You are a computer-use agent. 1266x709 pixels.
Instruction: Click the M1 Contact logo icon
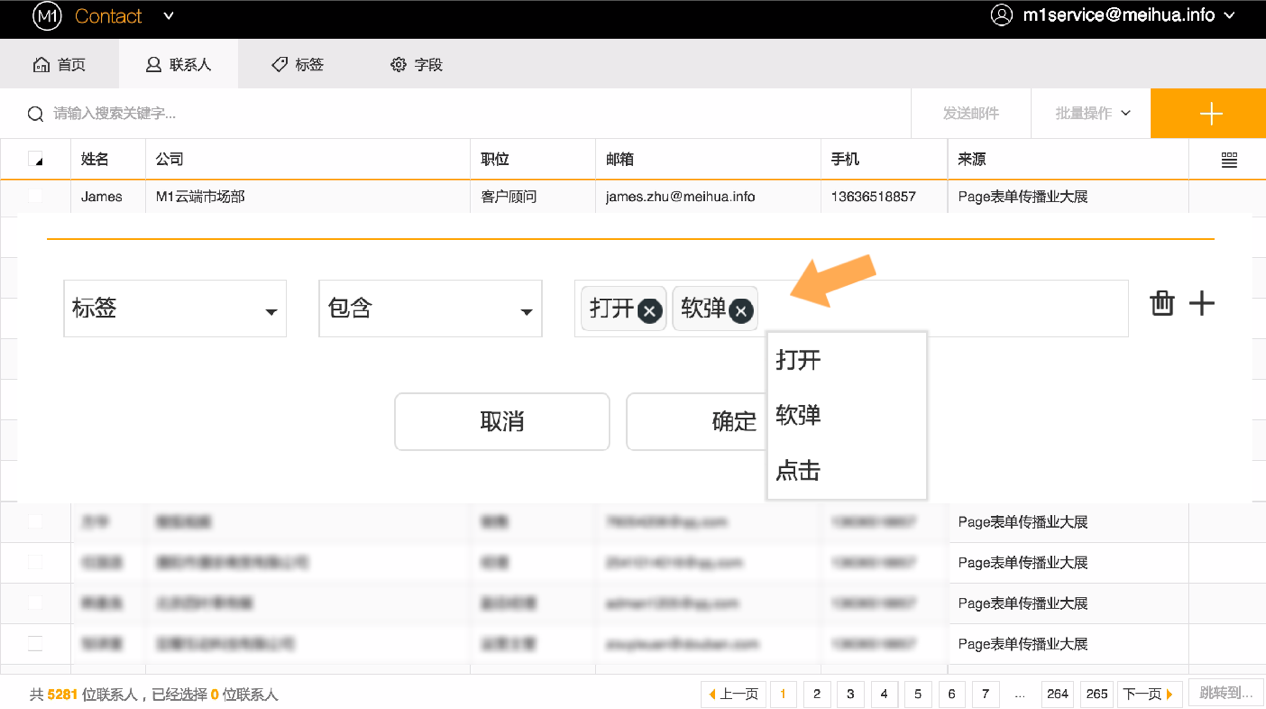47,16
